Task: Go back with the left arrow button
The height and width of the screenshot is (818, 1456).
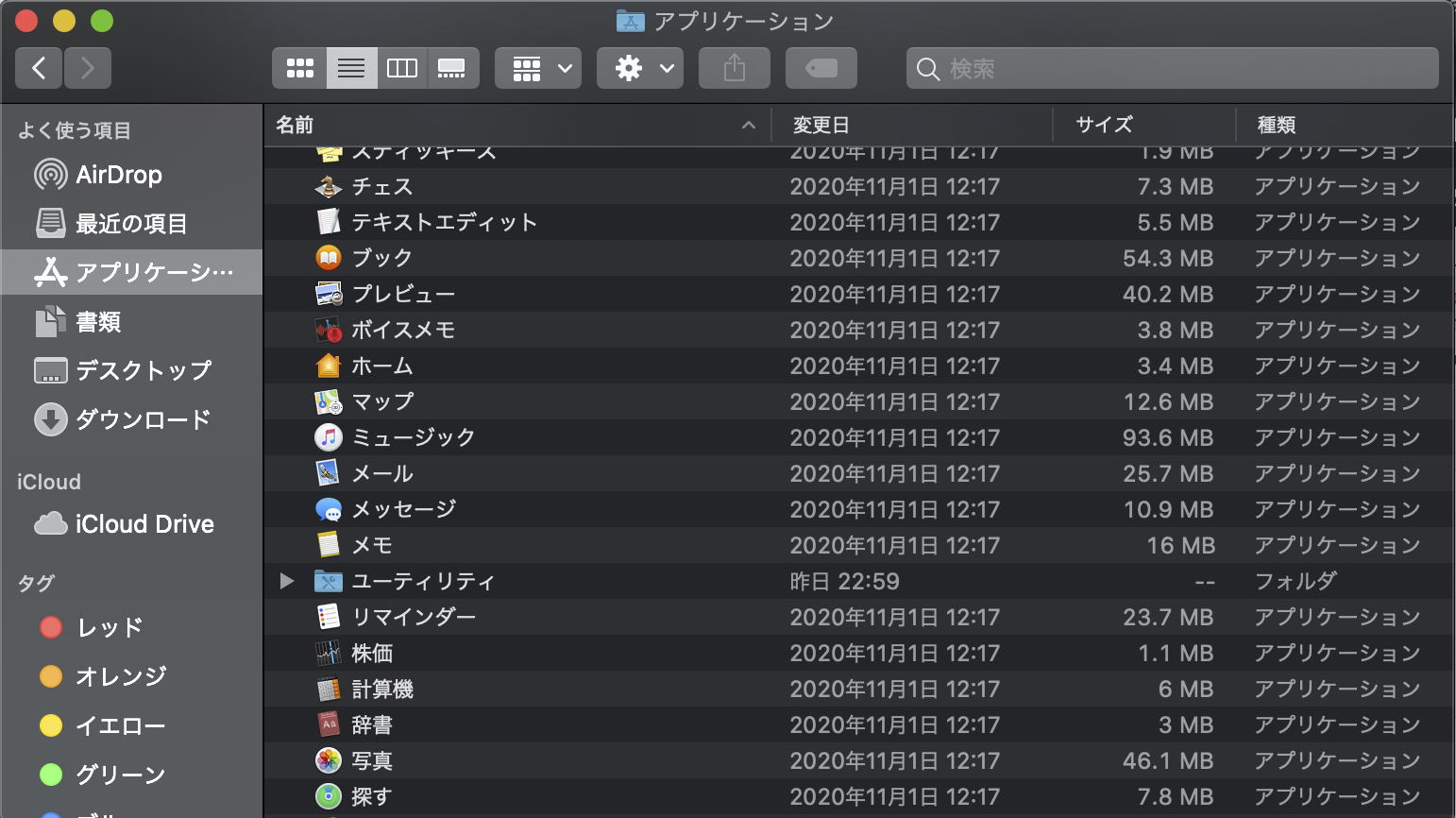Action: 39,68
